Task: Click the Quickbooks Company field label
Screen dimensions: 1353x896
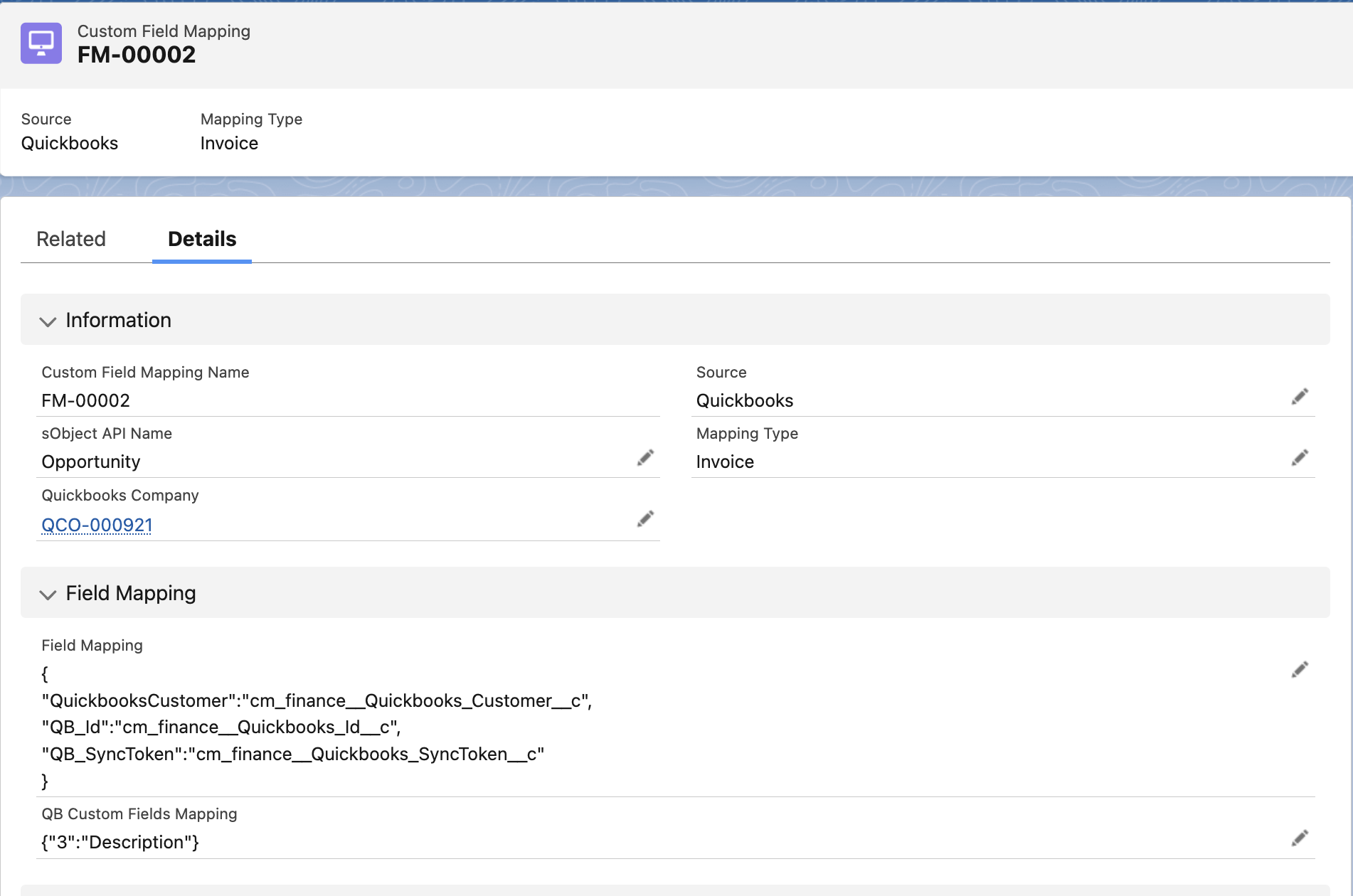Action: pyautogui.click(x=120, y=495)
